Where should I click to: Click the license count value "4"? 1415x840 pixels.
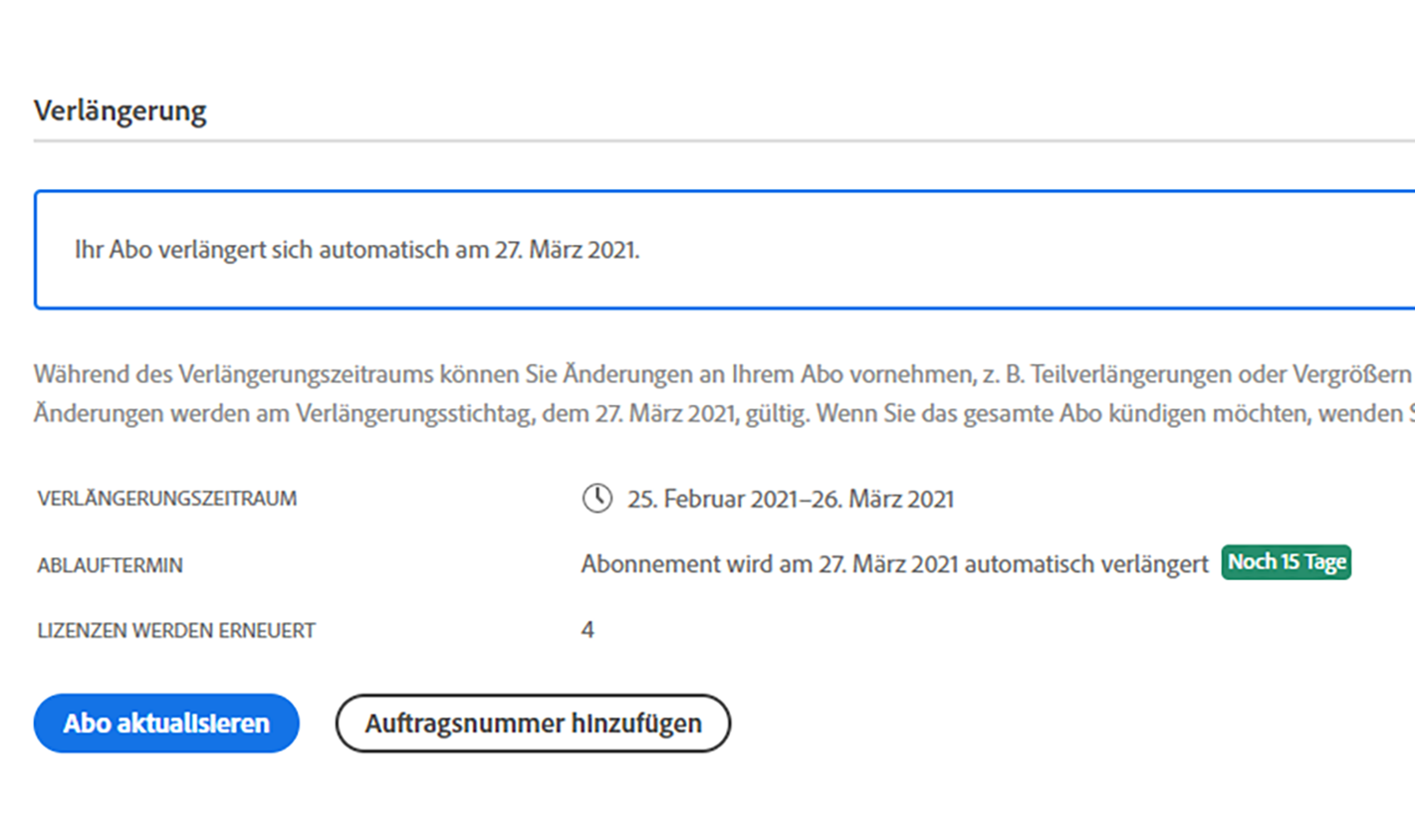click(588, 630)
